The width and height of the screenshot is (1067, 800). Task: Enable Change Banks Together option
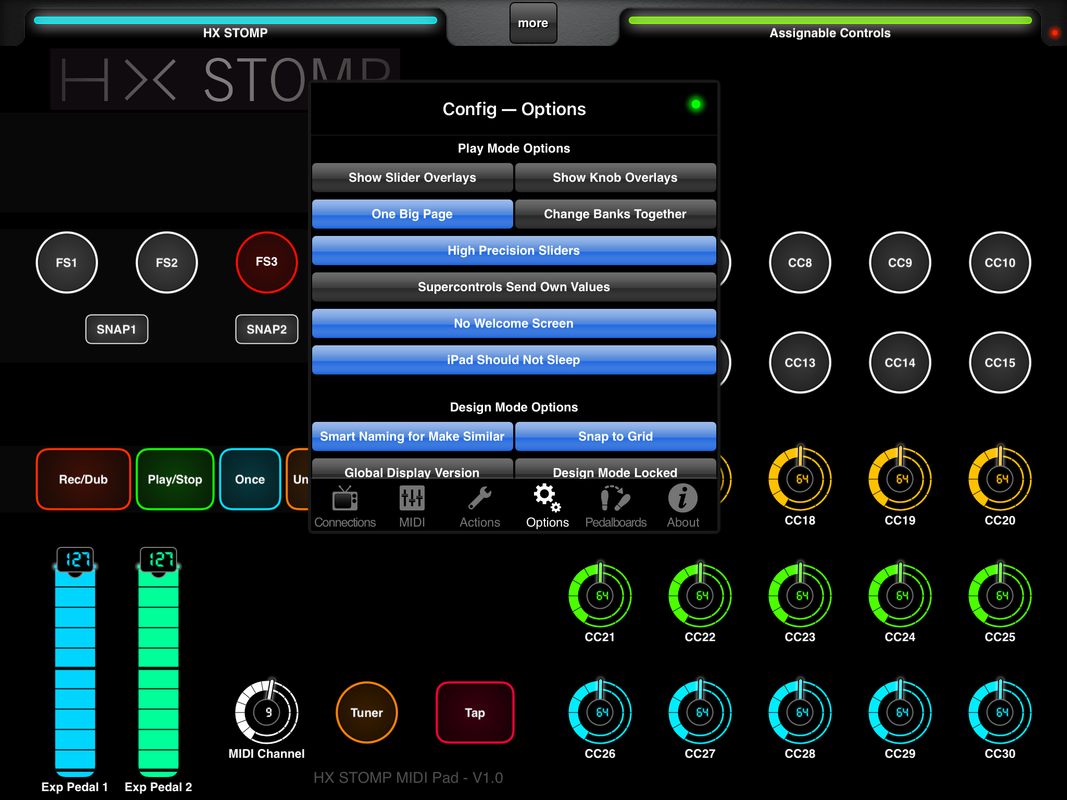615,214
